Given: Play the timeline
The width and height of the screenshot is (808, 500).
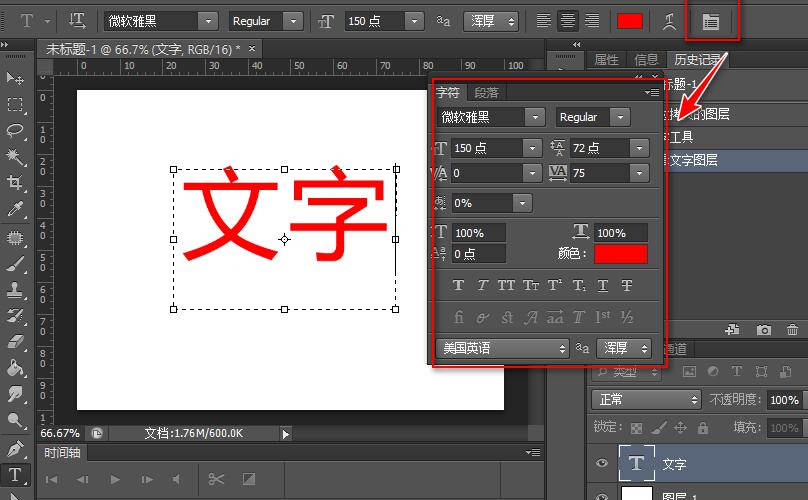Looking at the screenshot, I should [x=115, y=479].
